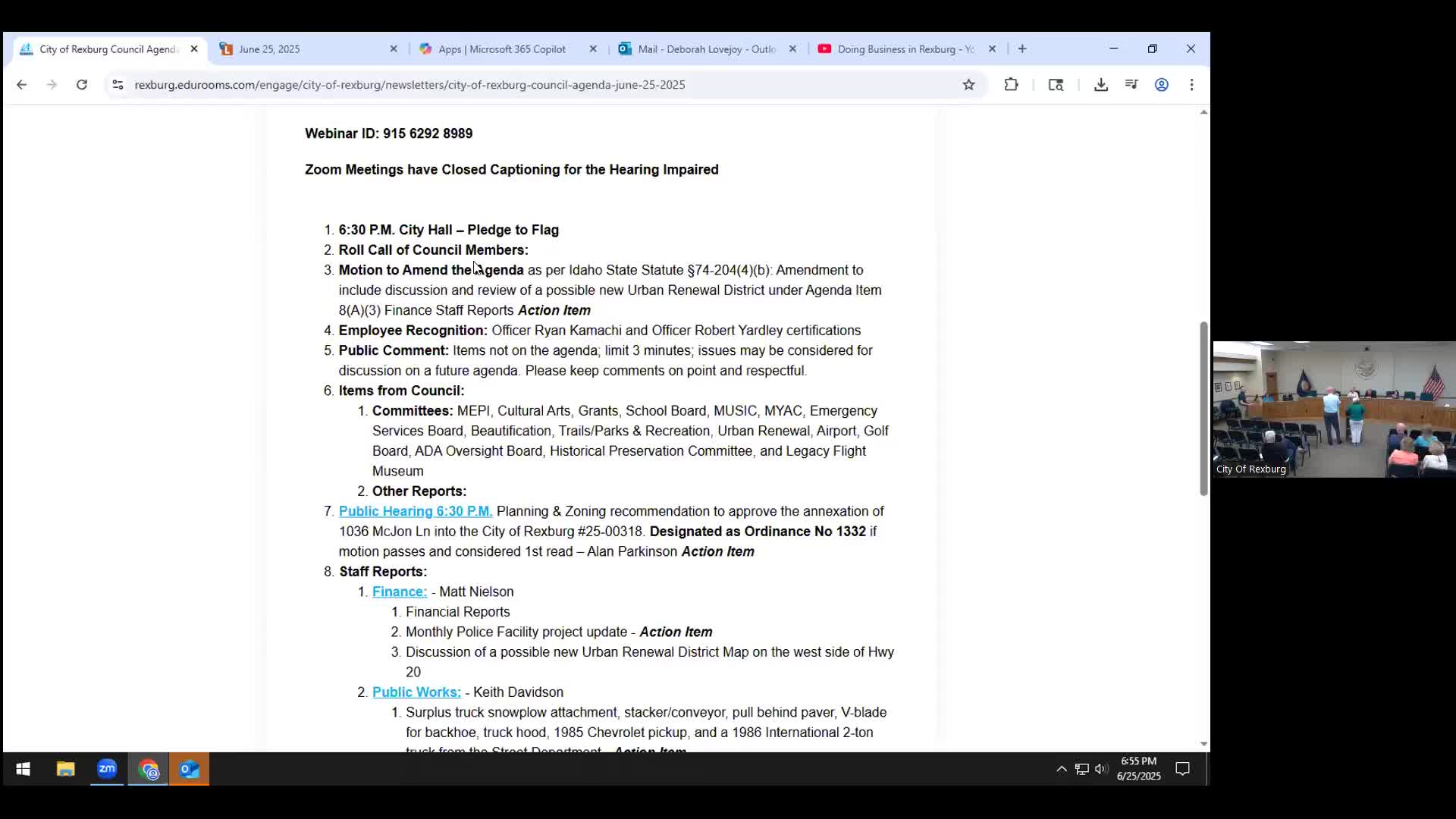
Task: Bookmark this page with star icon
Action: tap(968, 85)
